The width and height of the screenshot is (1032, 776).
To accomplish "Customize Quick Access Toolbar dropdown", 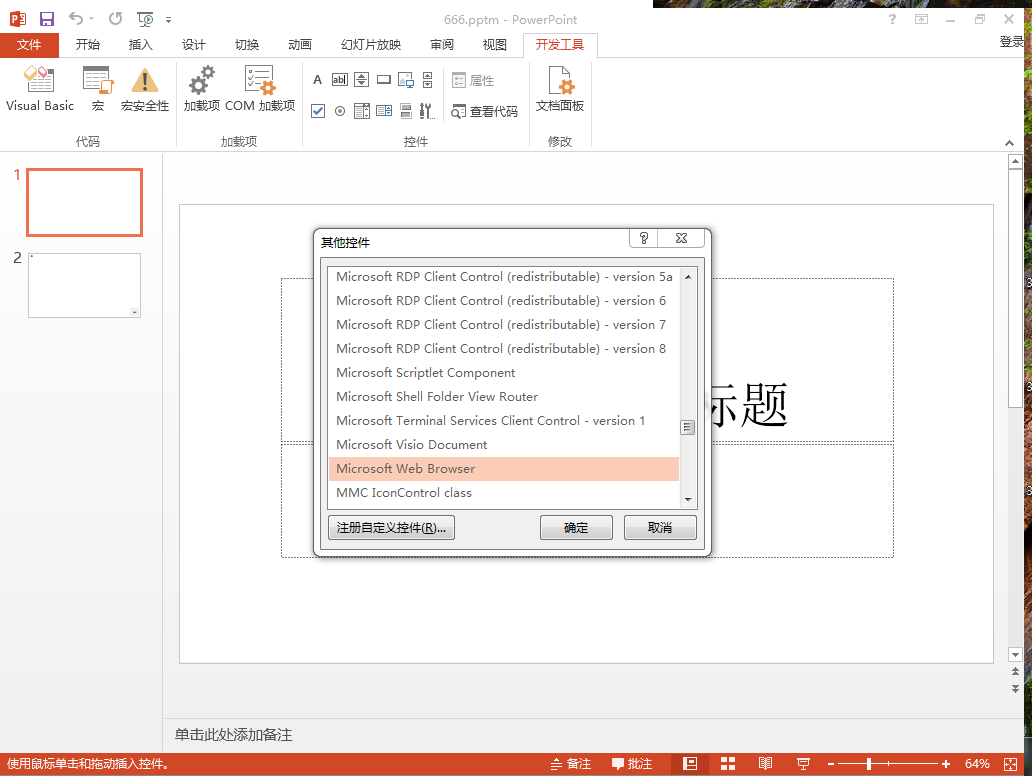I will (x=168, y=20).
